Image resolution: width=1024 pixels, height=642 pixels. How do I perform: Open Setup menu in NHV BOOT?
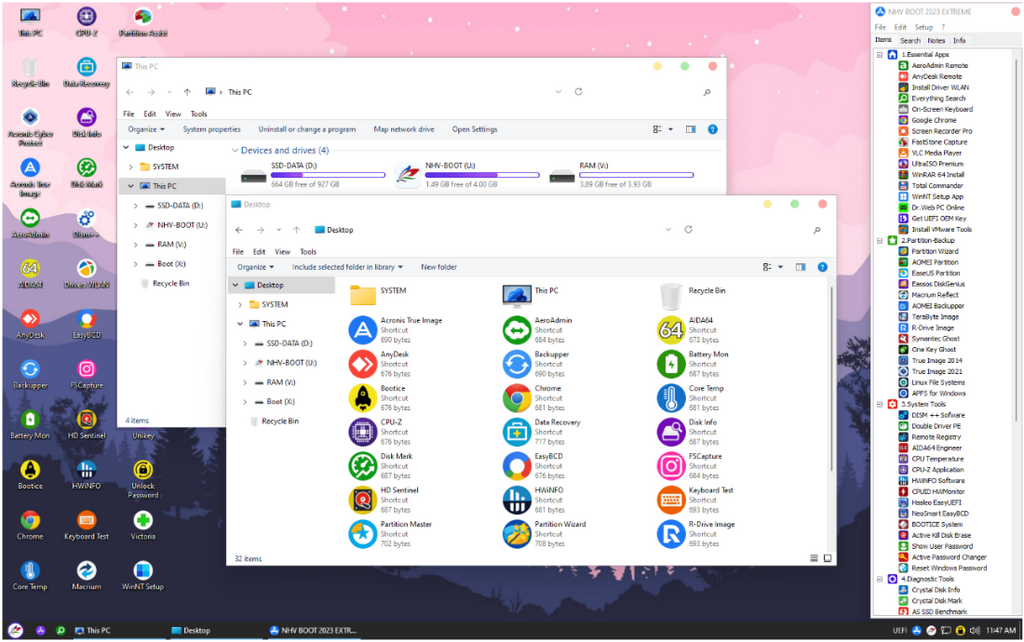[923, 27]
